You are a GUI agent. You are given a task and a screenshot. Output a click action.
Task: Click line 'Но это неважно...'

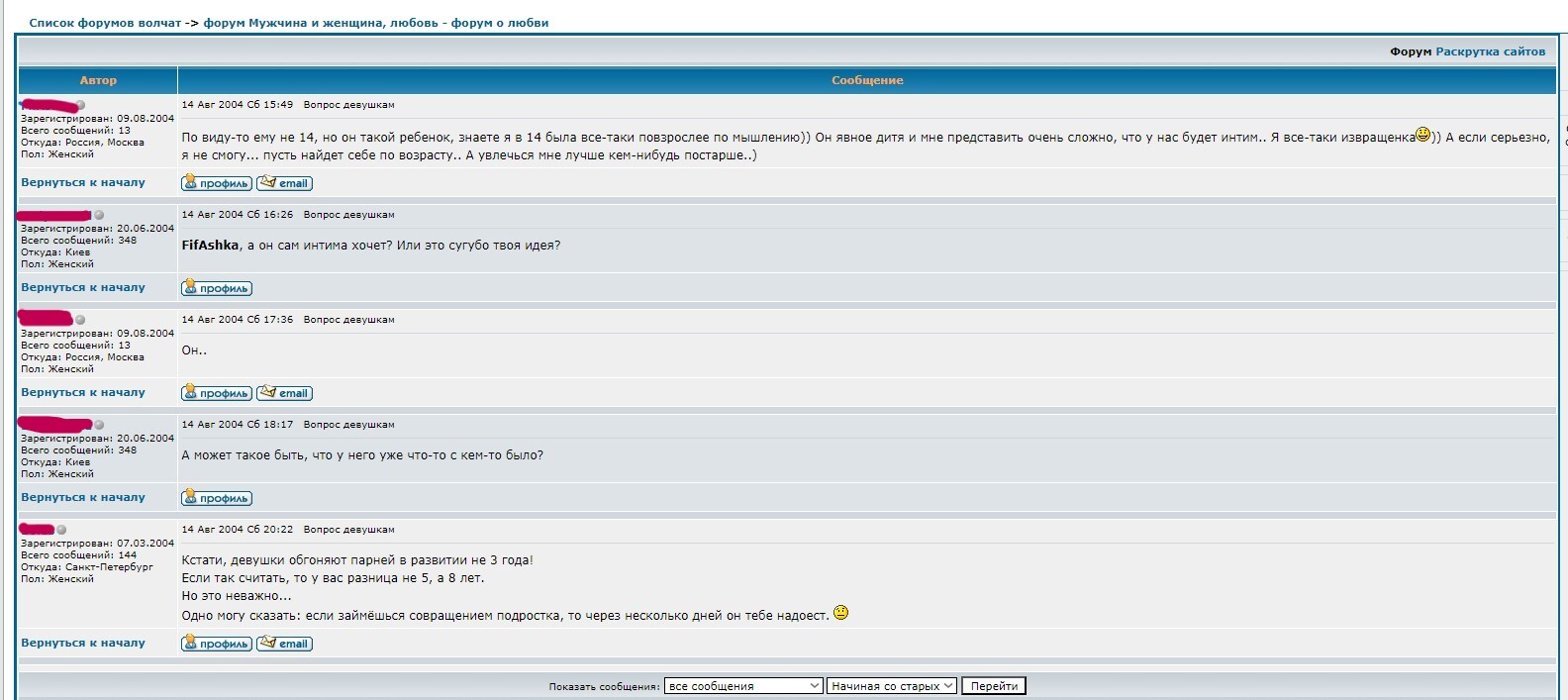pos(237,596)
